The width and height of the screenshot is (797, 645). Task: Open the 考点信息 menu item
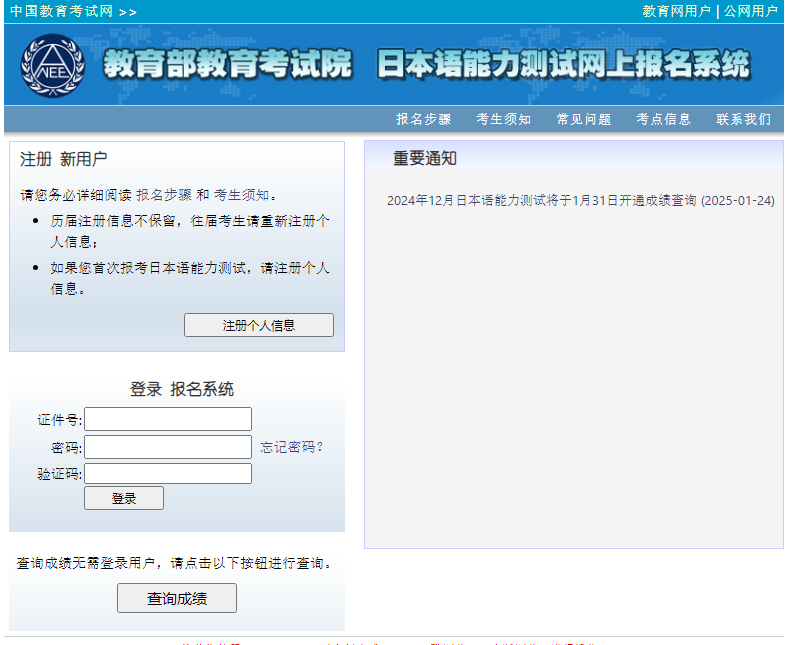[663, 119]
